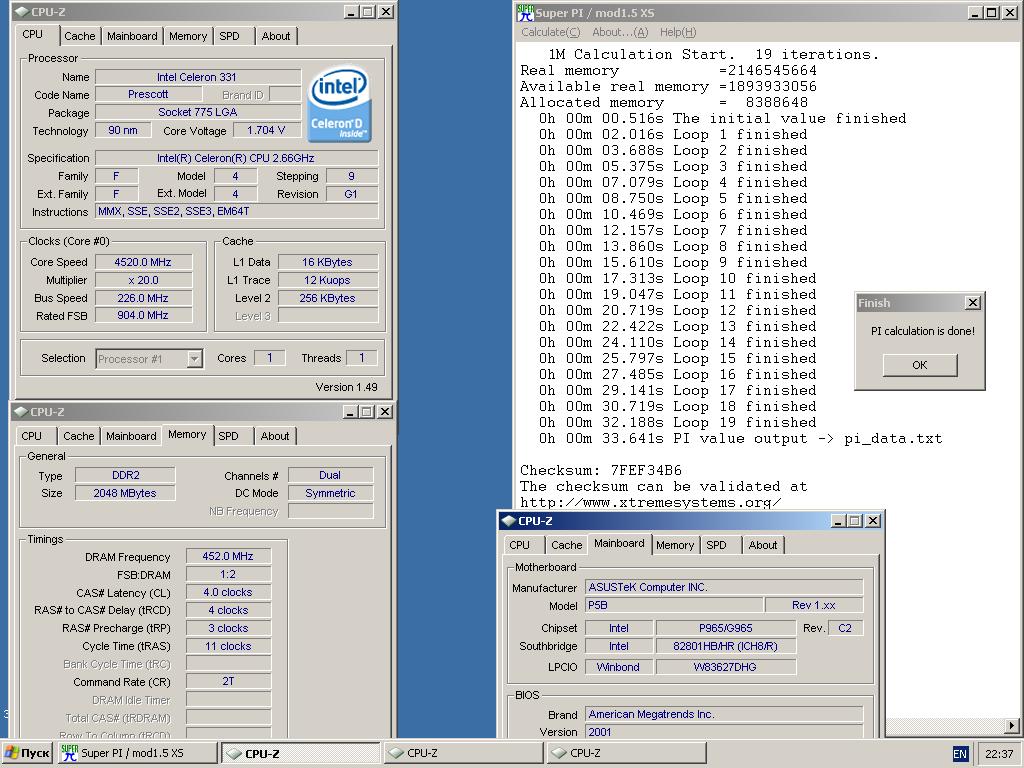Click the DRAM Frequency value 452.0 MHz
The image size is (1024, 768).
(x=228, y=556)
